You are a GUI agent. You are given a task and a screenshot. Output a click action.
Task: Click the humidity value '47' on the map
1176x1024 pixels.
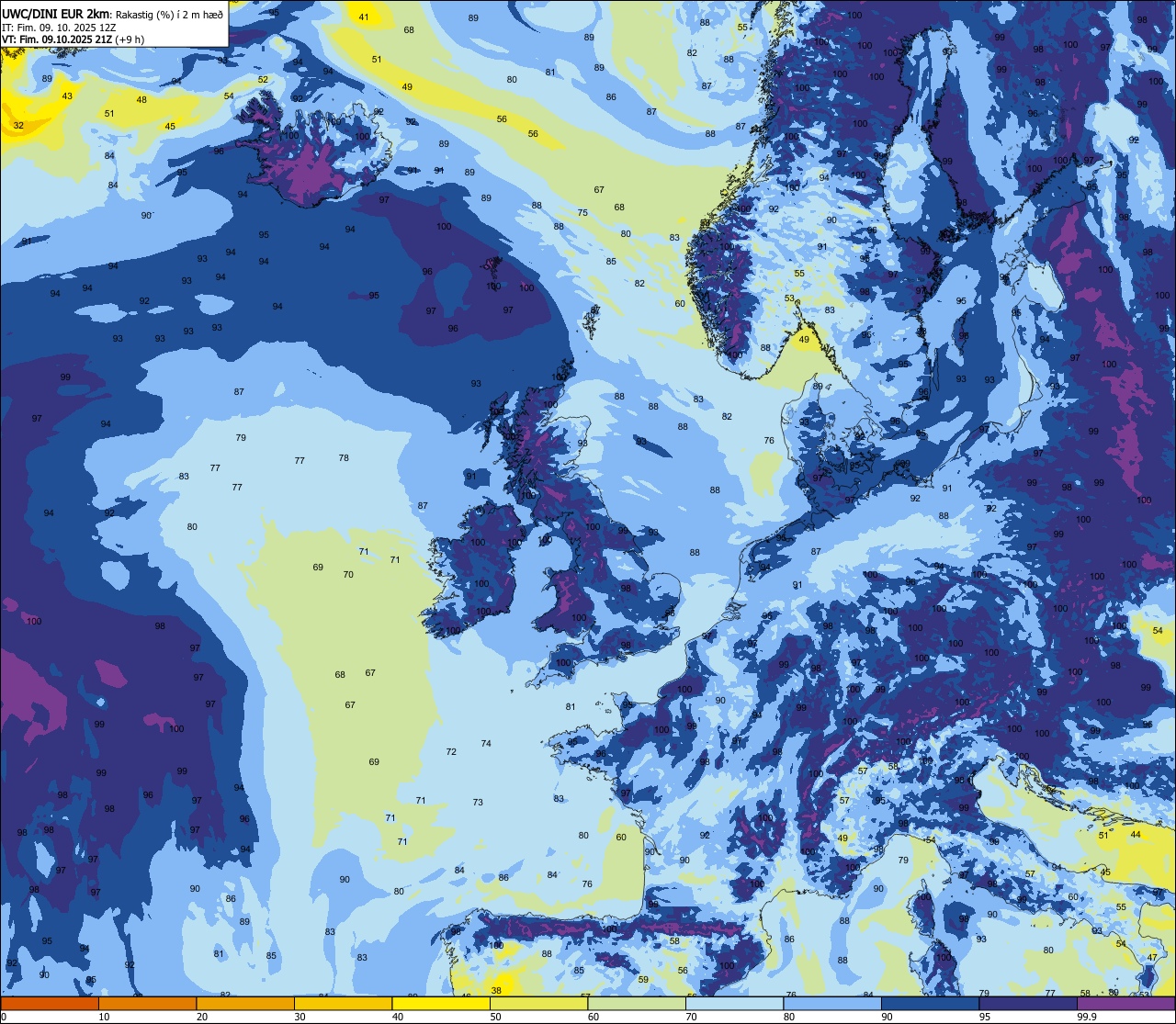[1152, 957]
